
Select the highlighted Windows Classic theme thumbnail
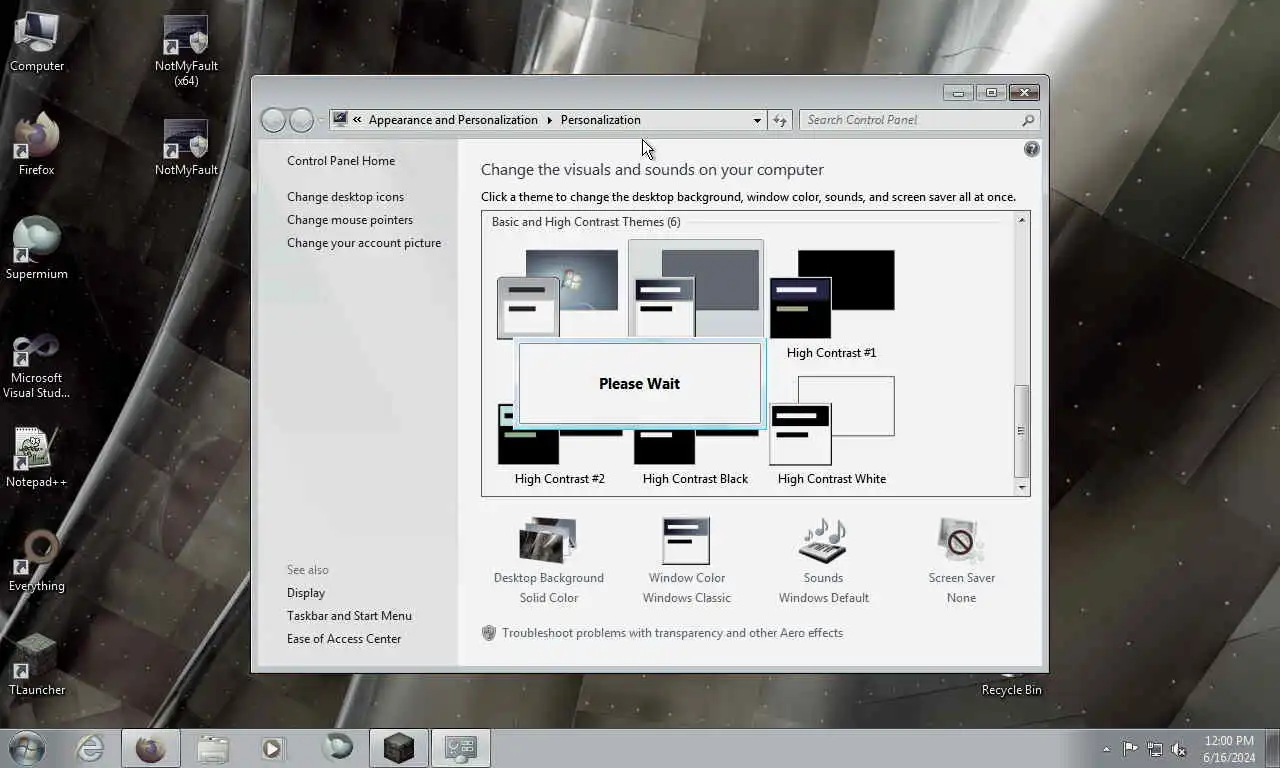pyautogui.click(x=696, y=290)
